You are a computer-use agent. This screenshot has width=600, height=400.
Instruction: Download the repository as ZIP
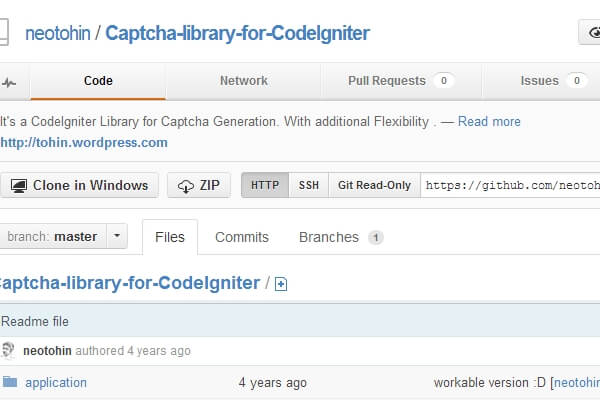point(199,185)
